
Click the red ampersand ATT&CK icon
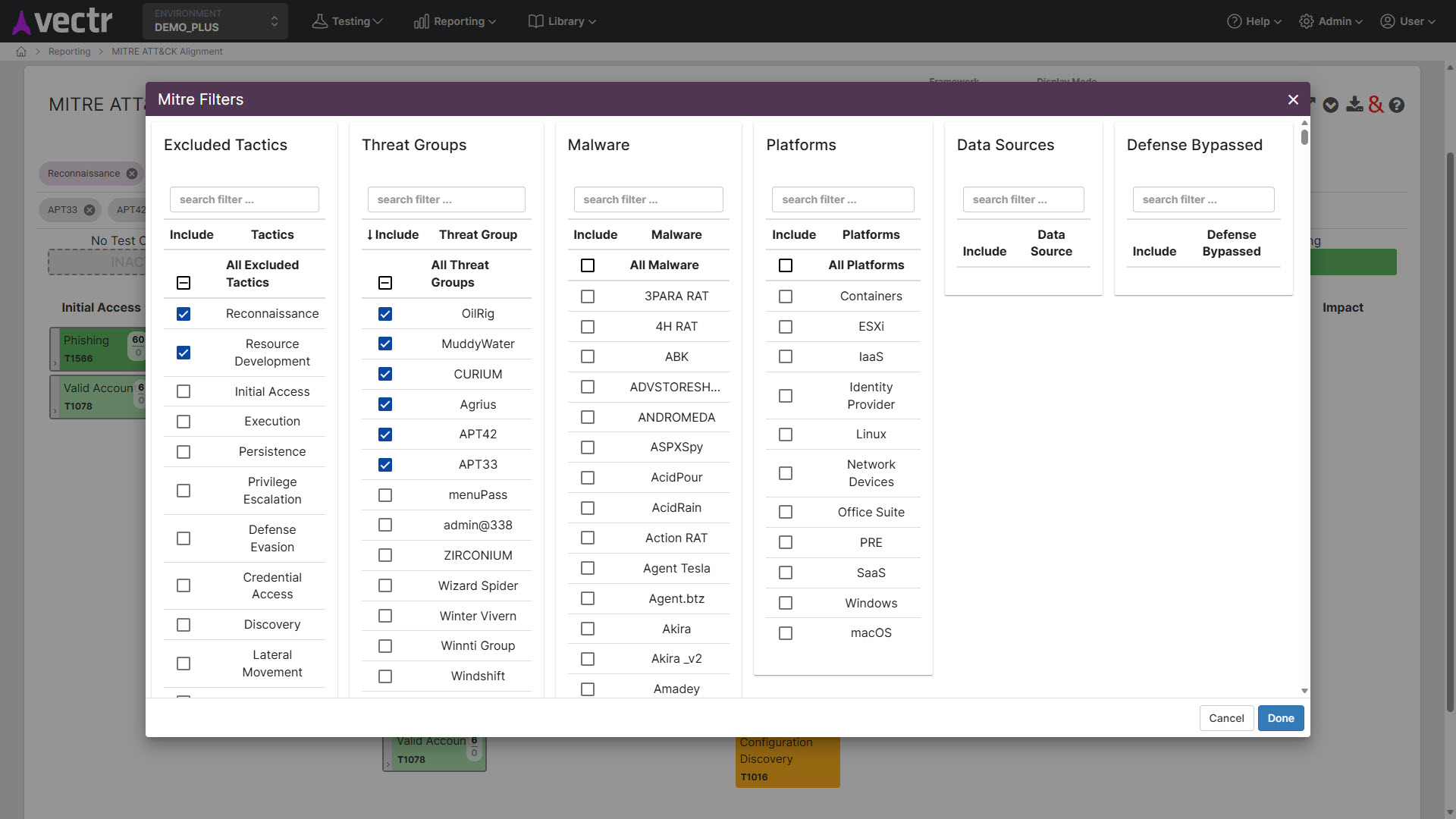pyautogui.click(x=1376, y=105)
